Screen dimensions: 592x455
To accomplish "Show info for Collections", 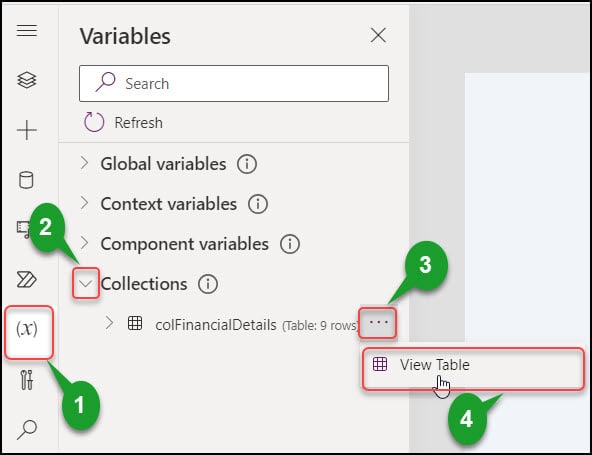I will [208, 284].
